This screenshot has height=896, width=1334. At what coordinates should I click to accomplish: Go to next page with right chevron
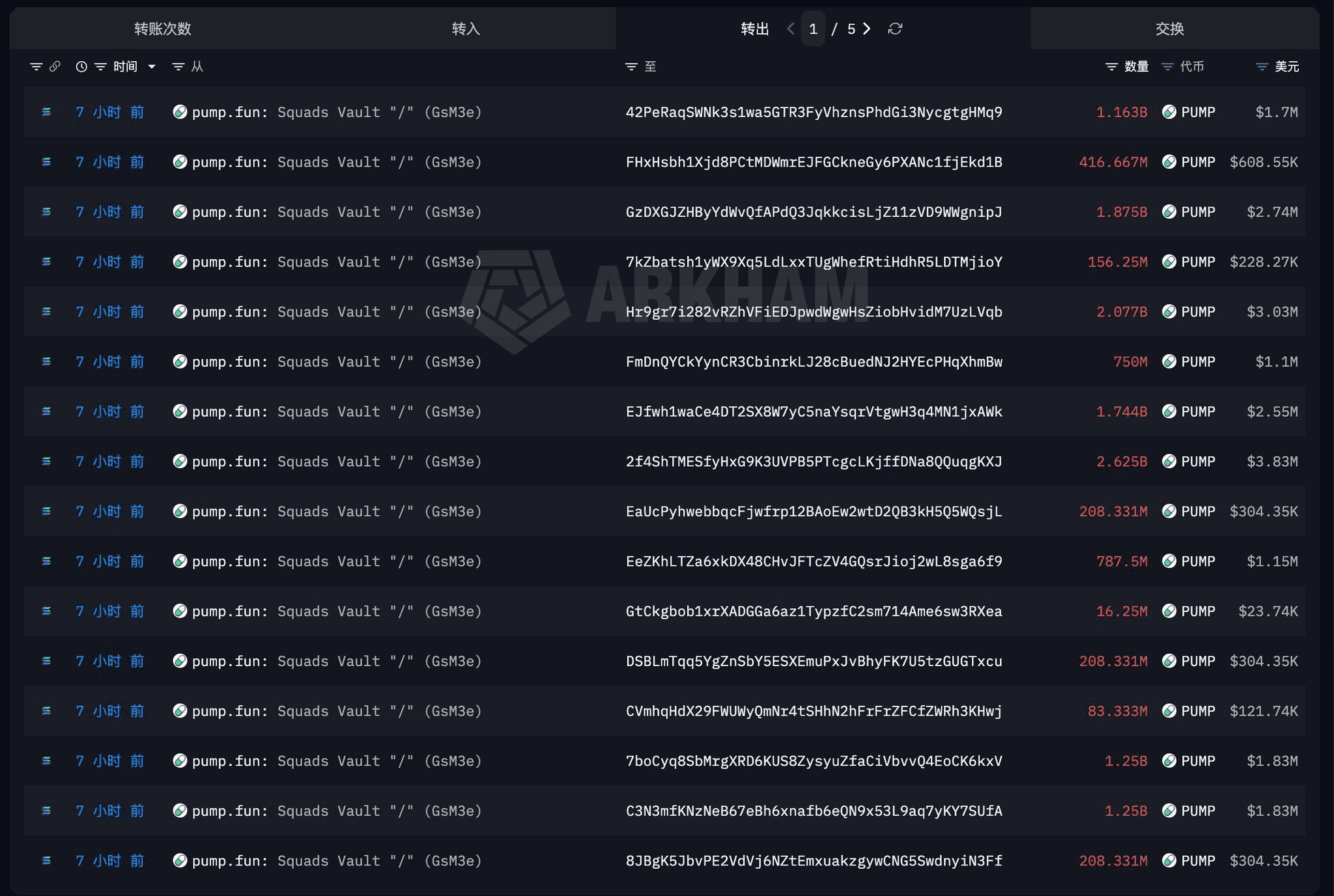click(867, 29)
